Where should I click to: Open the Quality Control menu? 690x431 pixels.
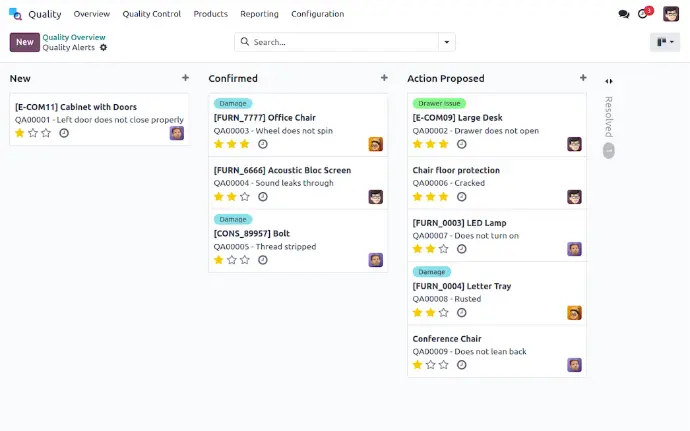pyautogui.click(x=151, y=14)
